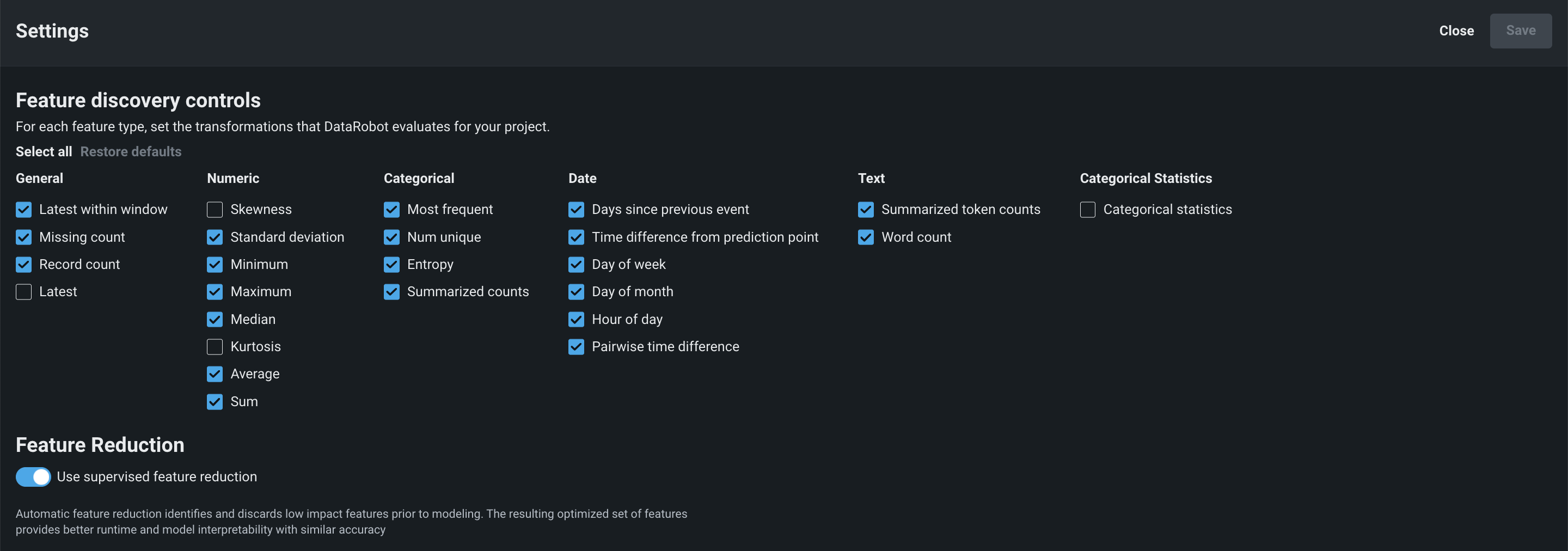Disable Day of week transformation
The height and width of the screenshot is (551, 1568).
click(x=576, y=264)
